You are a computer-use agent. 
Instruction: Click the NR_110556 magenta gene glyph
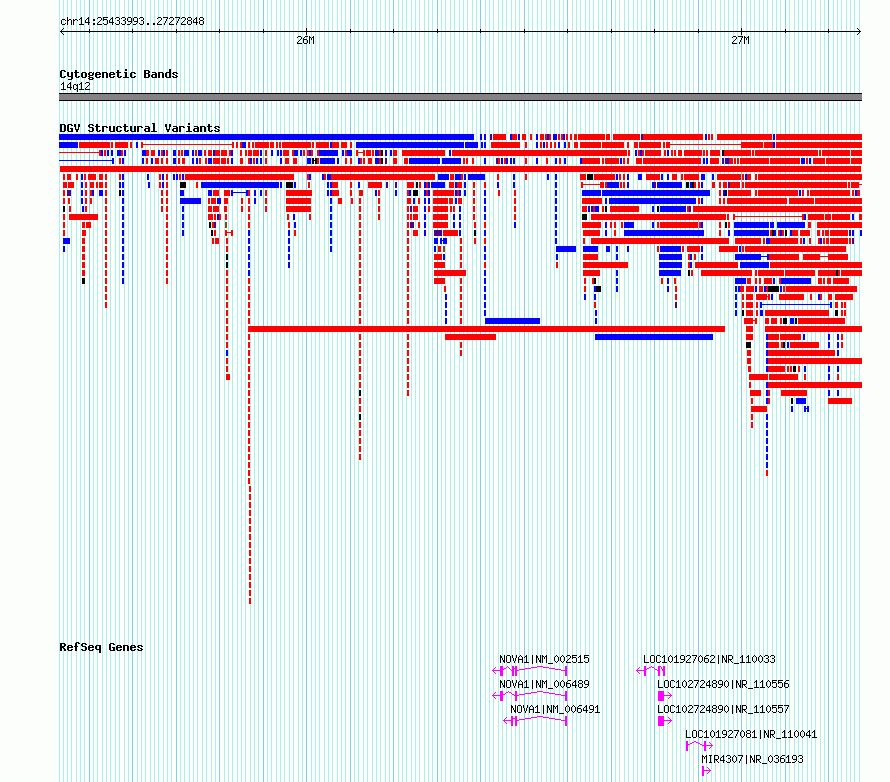click(x=665, y=696)
